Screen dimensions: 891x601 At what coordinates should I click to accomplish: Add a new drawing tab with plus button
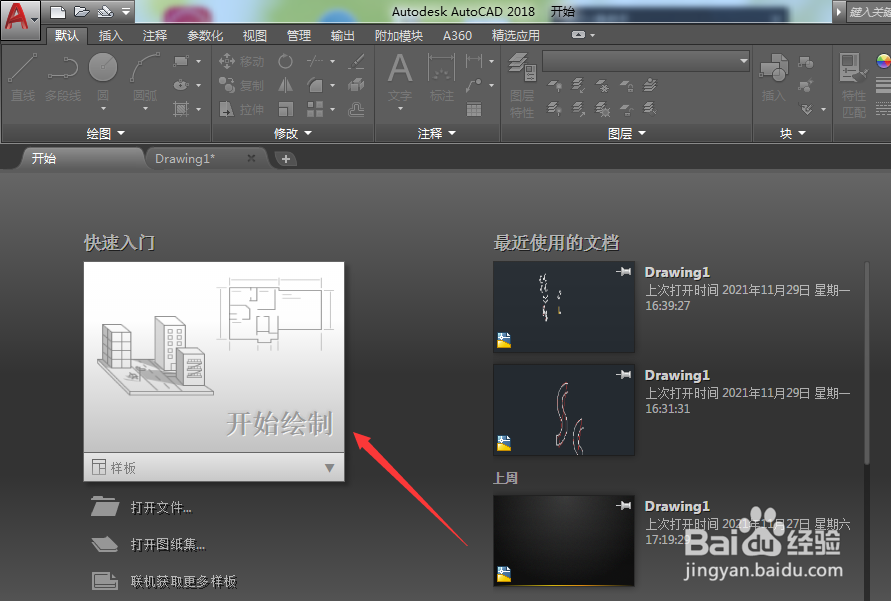click(286, 159)
